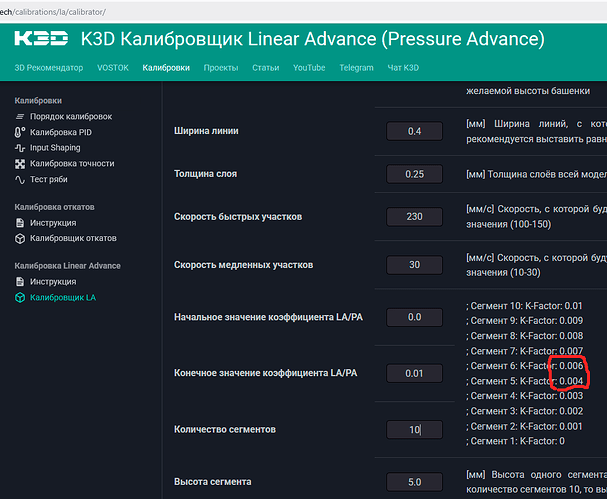Click the Высота сегмента label
The height and width of the screenshot is (499, 607).
(x=213, y=482)
